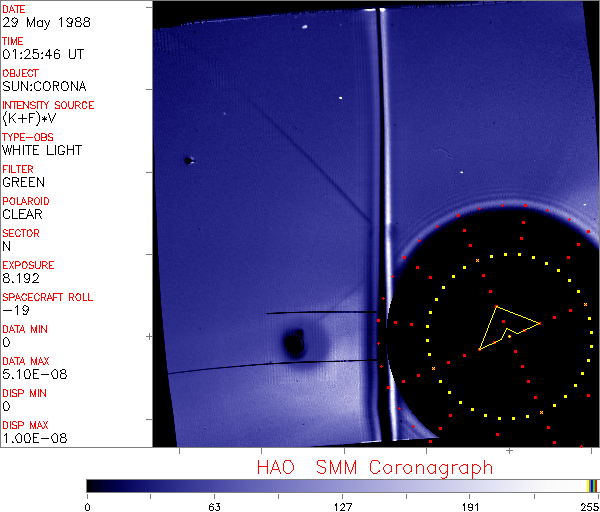Image resolution: width=600 pixels, height=512 pixels.
Task: Click the display max value 1.00E-08
Action: 32,438
